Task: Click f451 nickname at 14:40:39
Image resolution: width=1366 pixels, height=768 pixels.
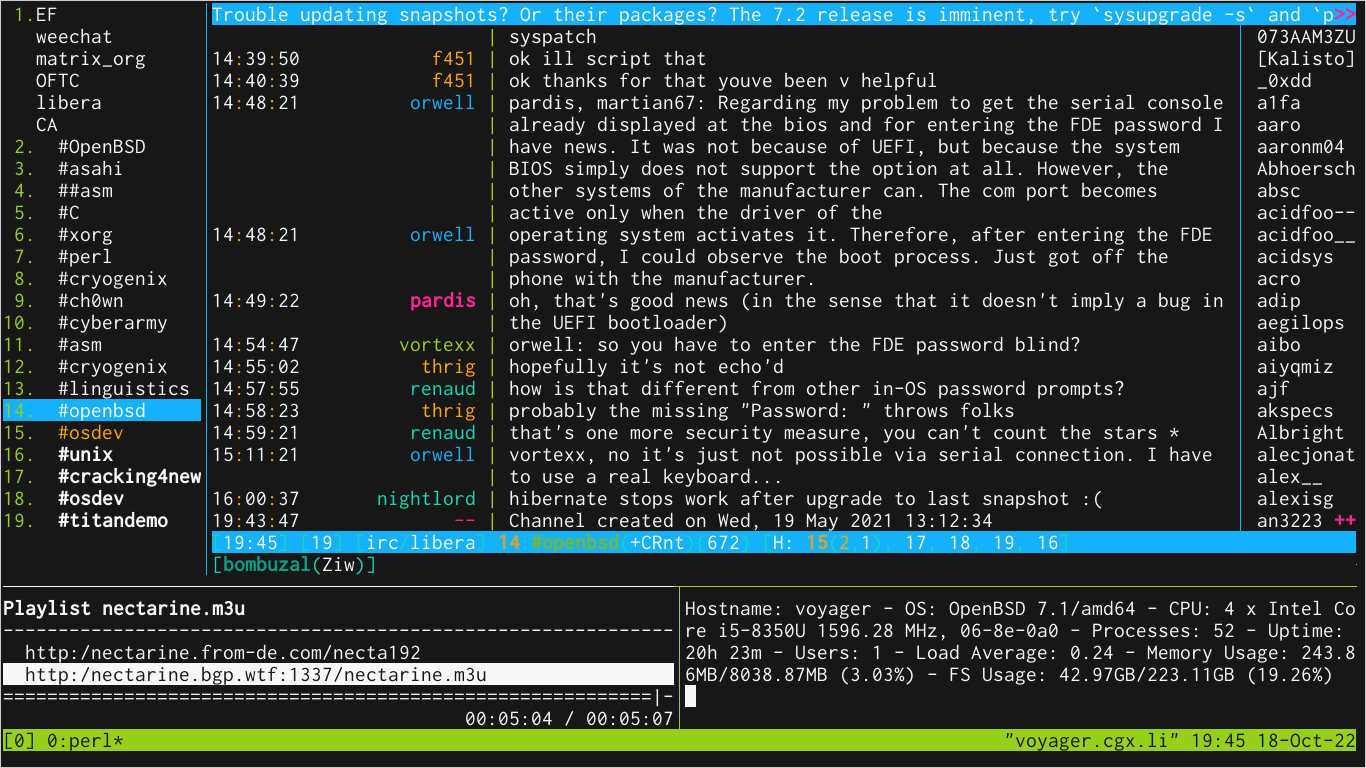Action: click(x=454, y=81)
